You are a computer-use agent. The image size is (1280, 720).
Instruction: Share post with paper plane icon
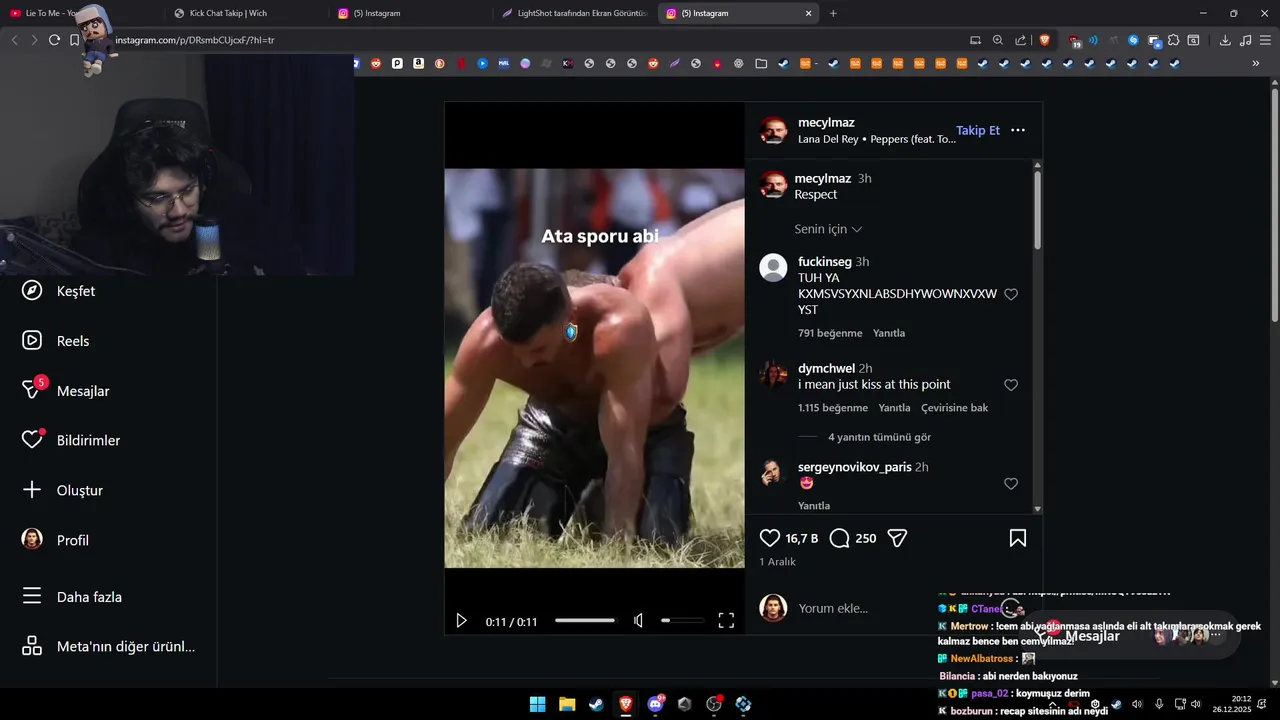pos(897,538)
